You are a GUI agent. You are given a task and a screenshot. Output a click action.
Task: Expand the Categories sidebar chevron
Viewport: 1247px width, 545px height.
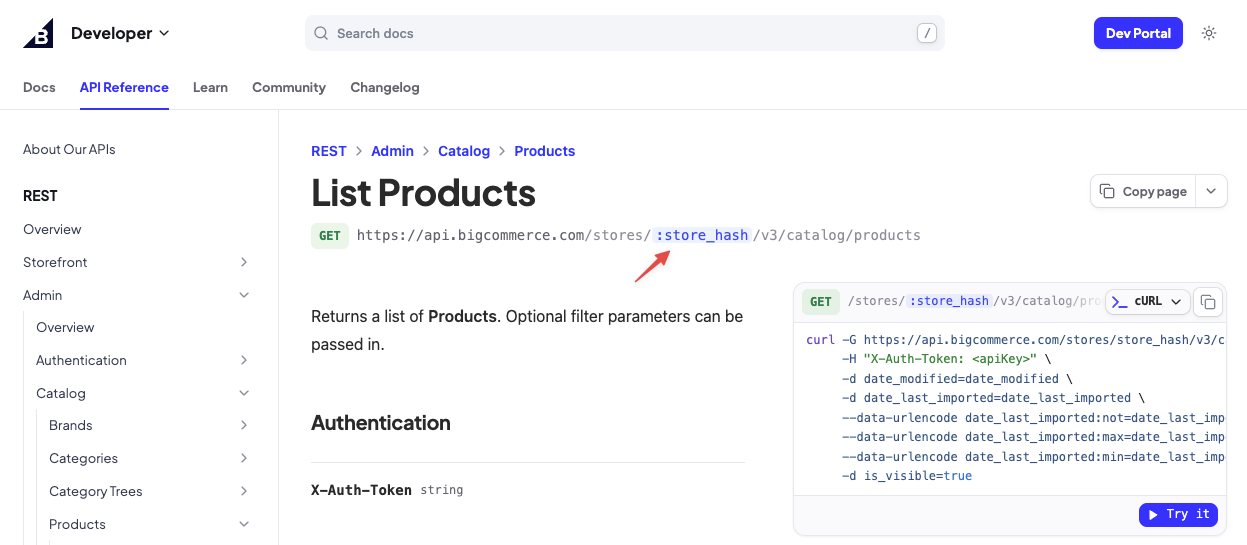coord(244,458)
